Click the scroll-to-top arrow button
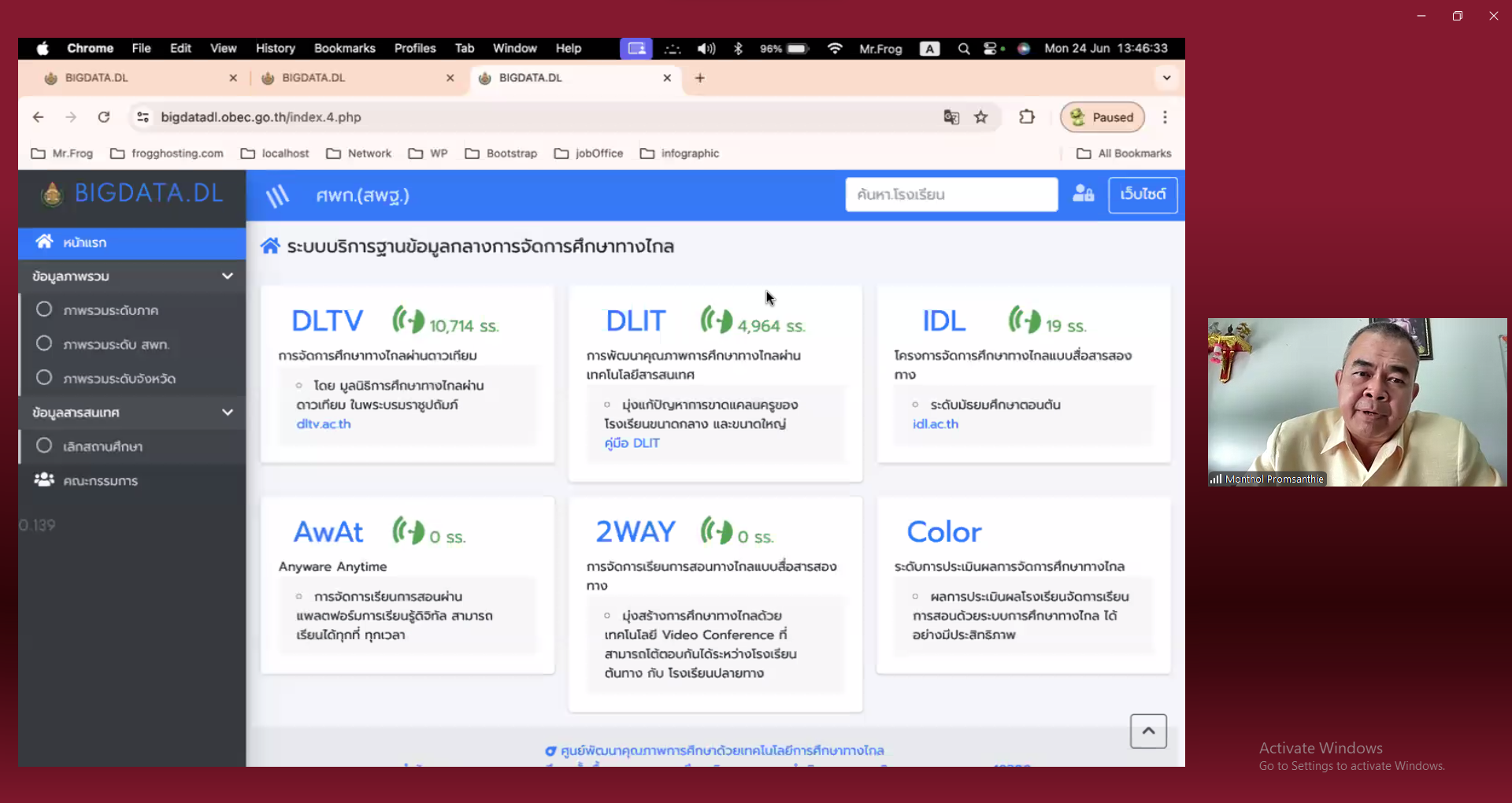 point(1148,731)
